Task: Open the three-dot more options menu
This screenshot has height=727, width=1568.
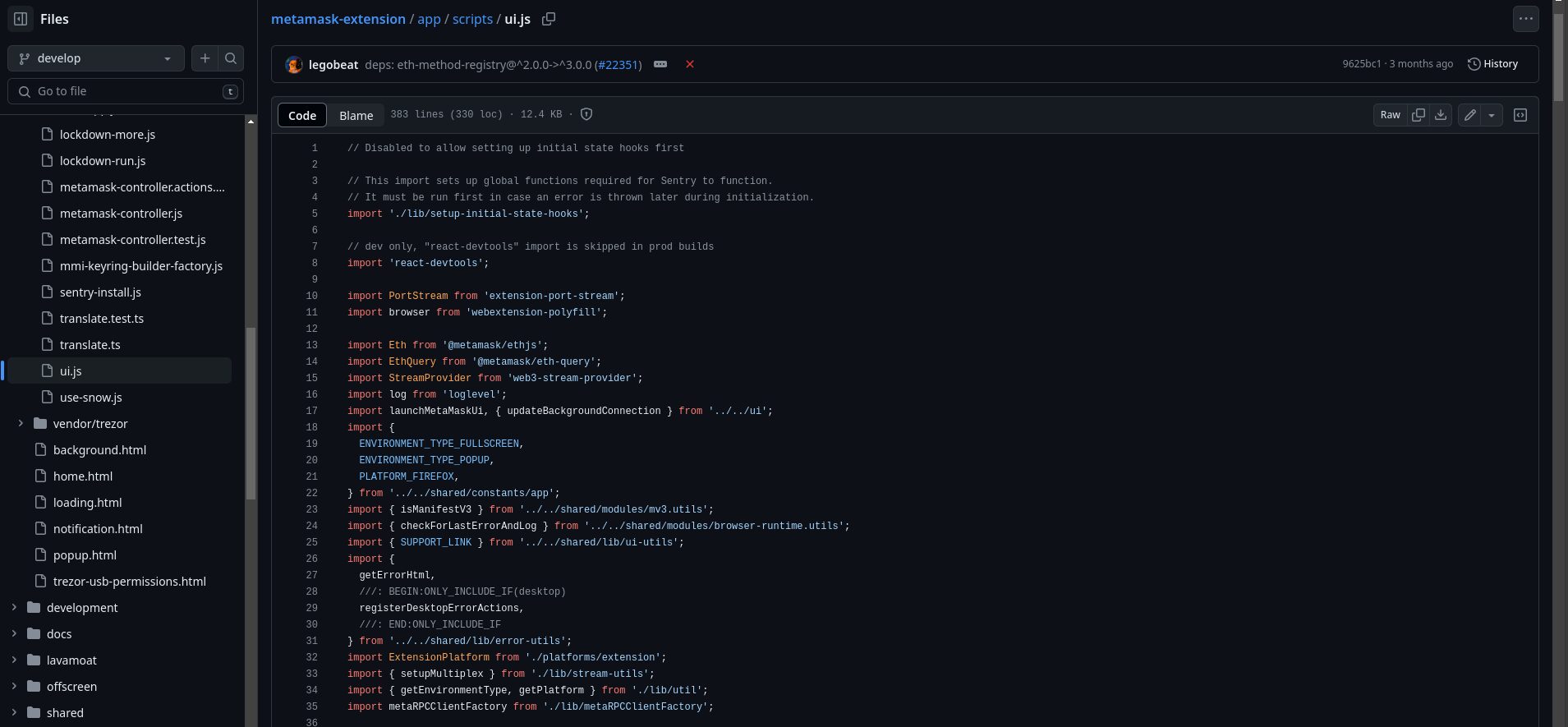Action: pyautogui.click(x=1526, y=19)
